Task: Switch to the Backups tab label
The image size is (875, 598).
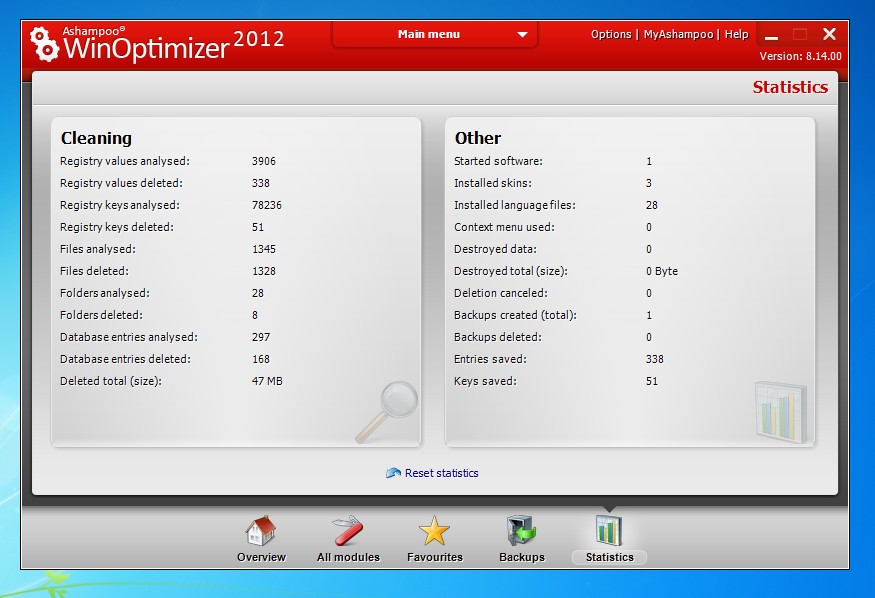Action: [x=522, y=557]
